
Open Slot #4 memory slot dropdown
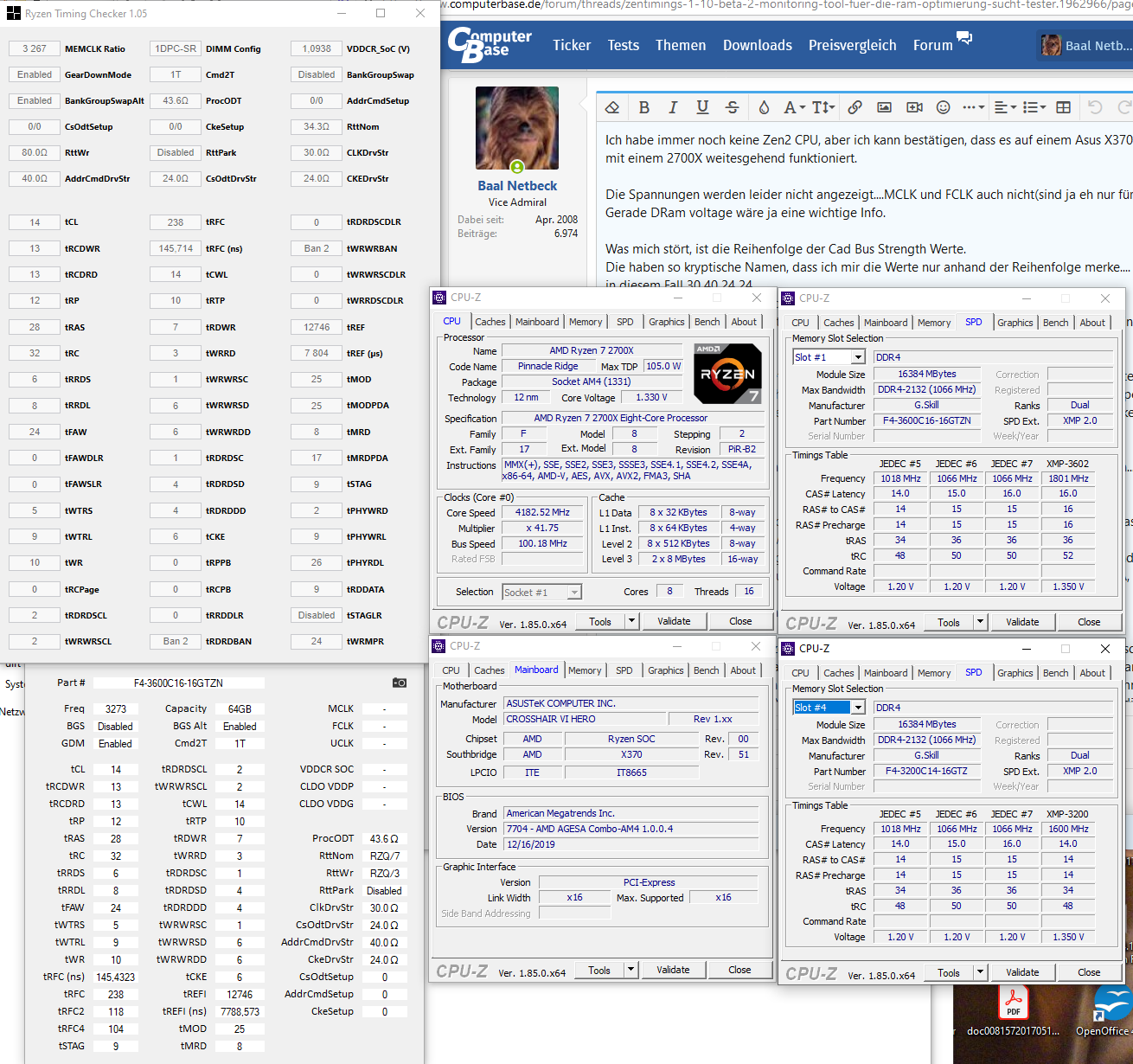coord(858,708)
